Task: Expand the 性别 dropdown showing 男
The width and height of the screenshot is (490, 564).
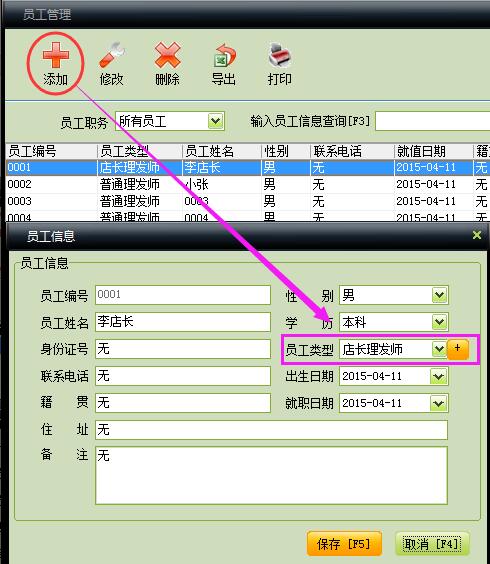Action: coord(439,295)
